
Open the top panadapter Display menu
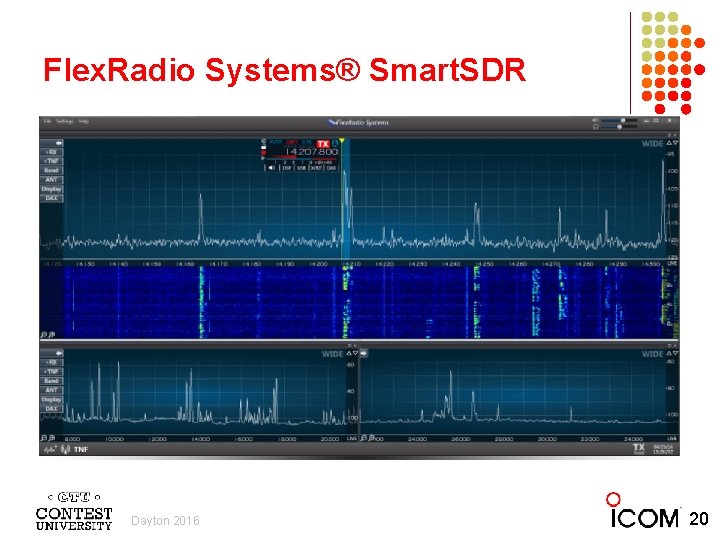pos(51,189)
